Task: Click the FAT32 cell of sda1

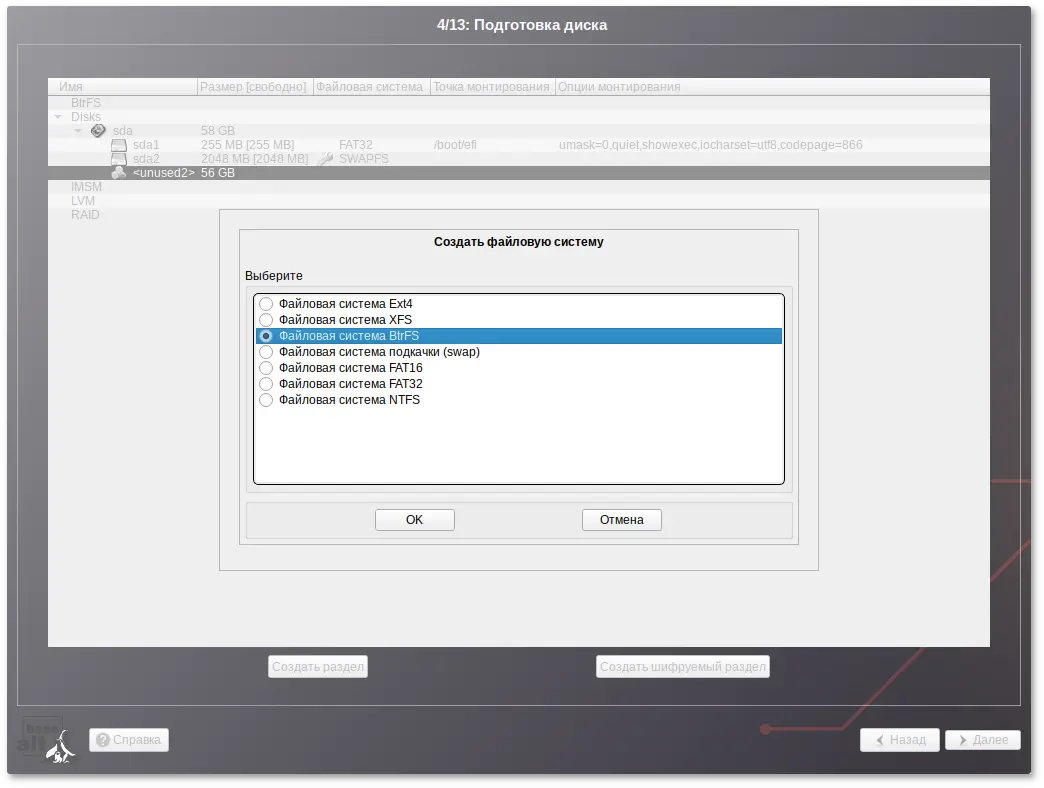Action: 356,145
